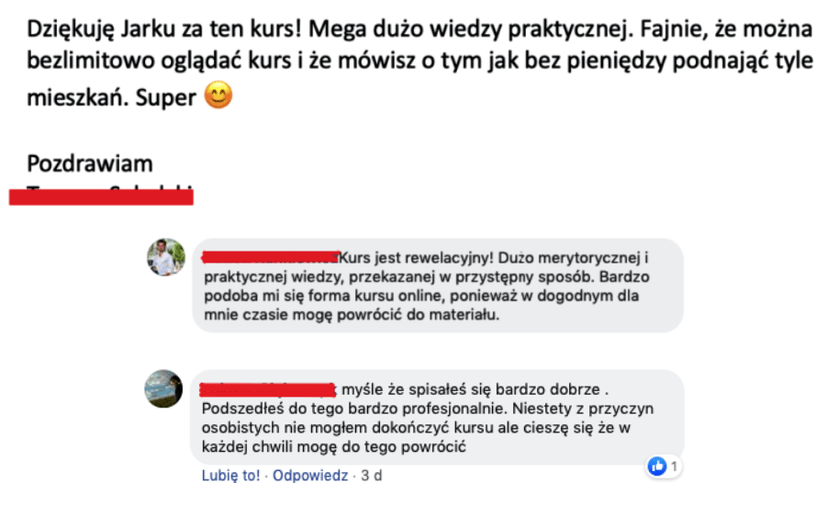The width and height of the screenshot is (827, 505).
Task: Click line praktycznej wiedzy, przekazanej w przystępny
Action: click(x=427, y=277)
